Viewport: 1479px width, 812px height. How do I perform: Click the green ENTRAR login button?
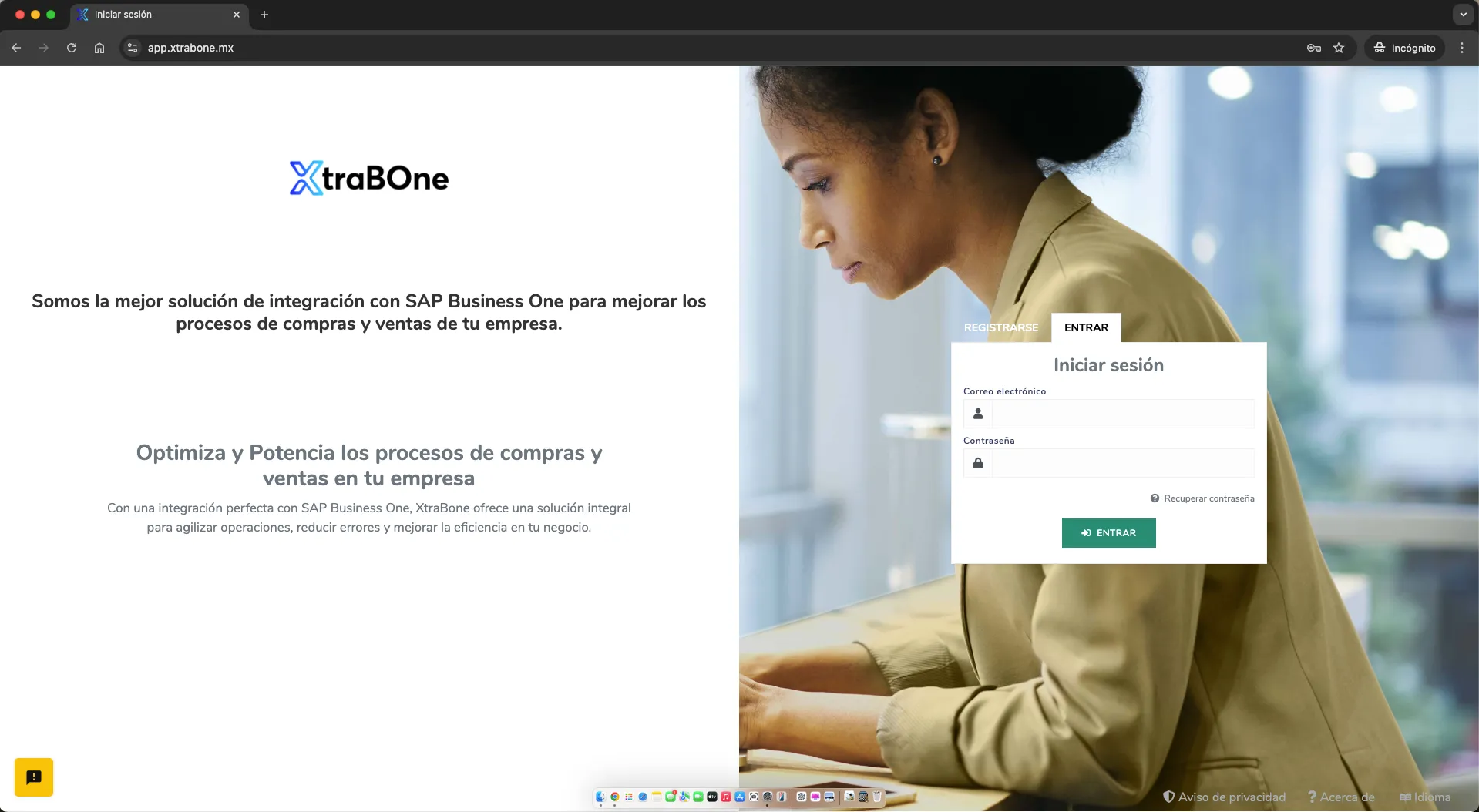coord(1108,532)
